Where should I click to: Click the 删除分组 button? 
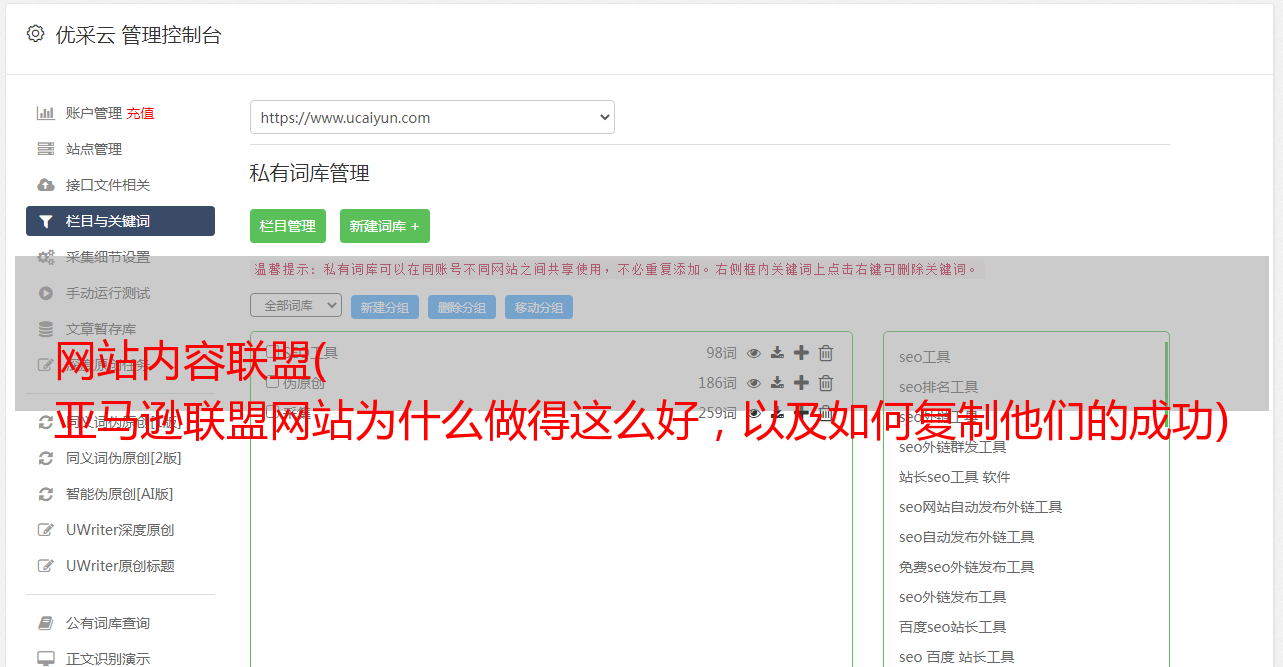(x=462, y=307)
